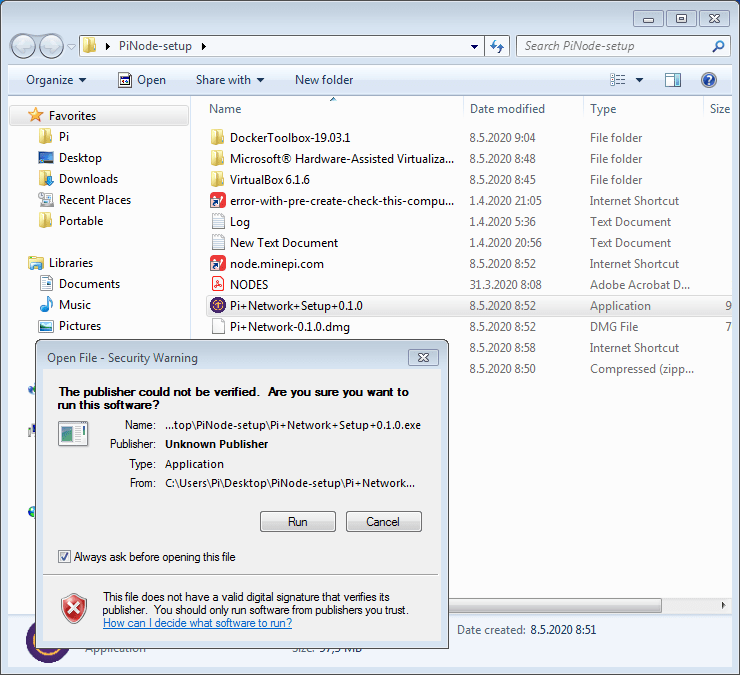Click the Size column header
This screenshot has height=675, width=740.
[x=719, y=109]
